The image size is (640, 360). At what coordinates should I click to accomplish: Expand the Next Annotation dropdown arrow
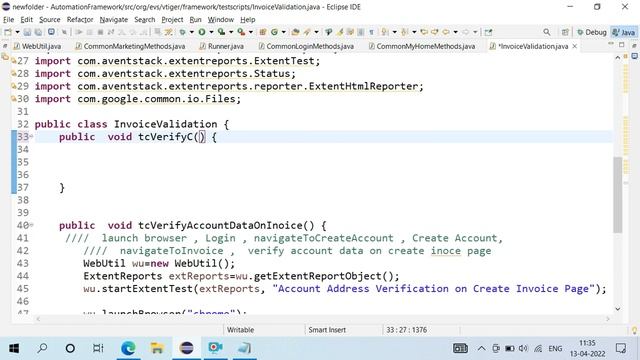coord(394,32)
